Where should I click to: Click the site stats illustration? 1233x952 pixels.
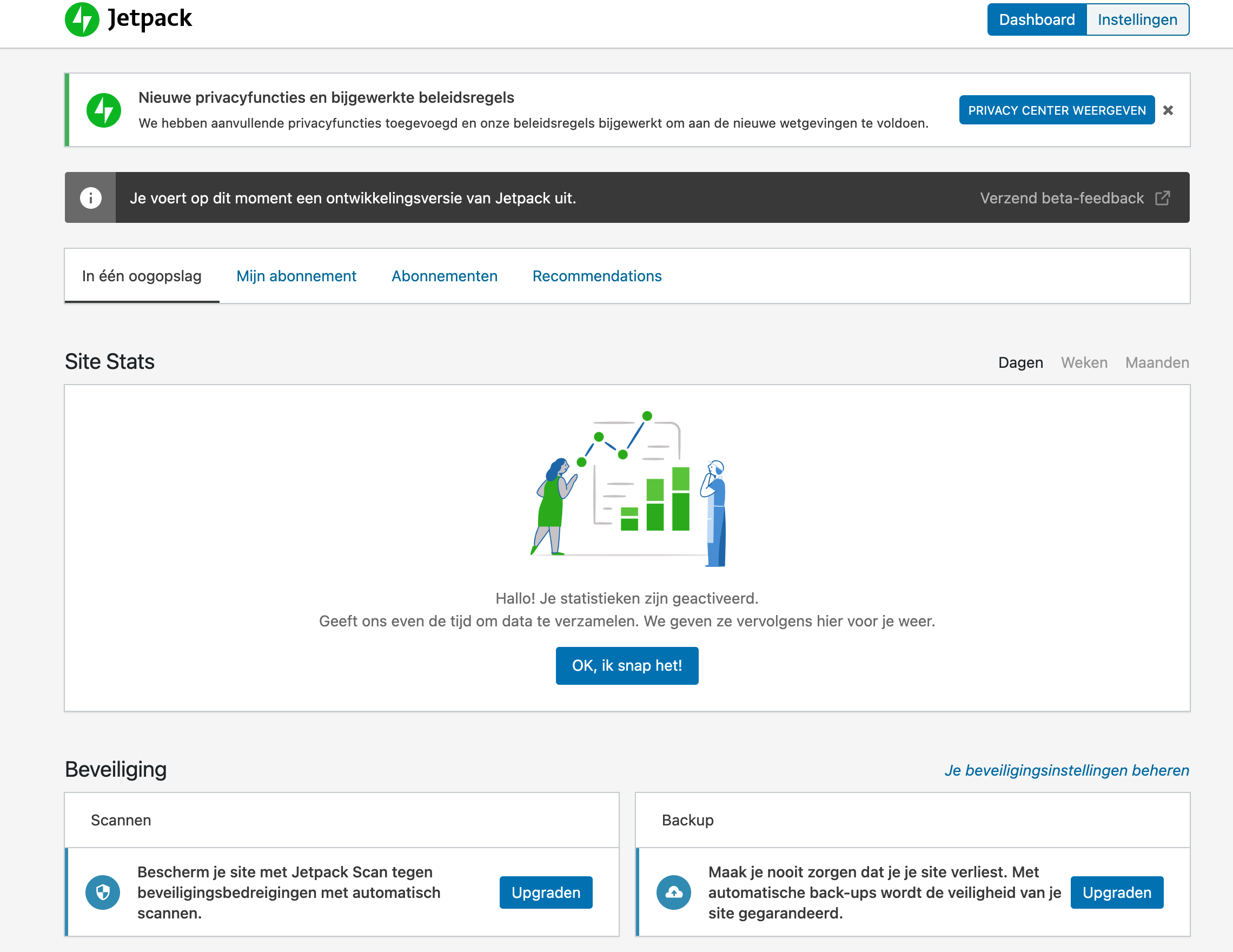[627, 489]
